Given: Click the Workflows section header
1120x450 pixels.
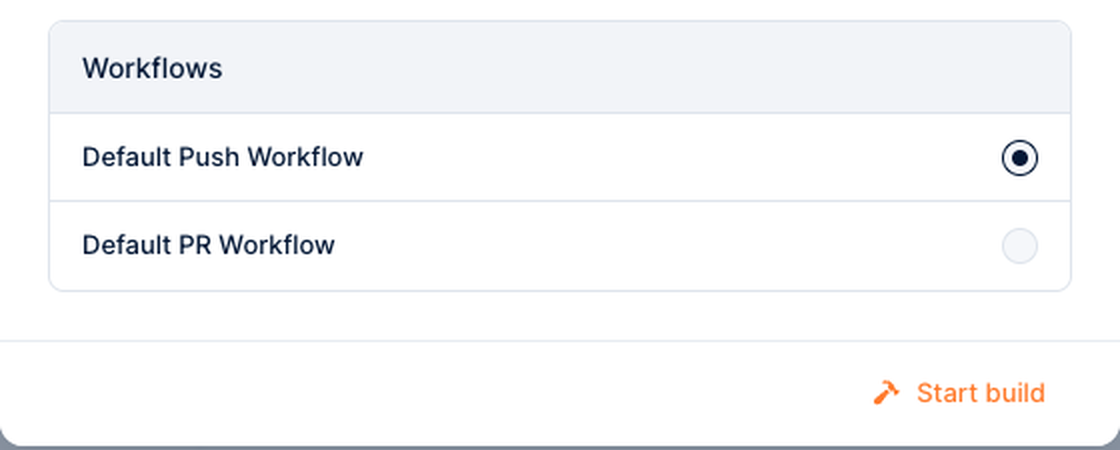Looking at the screenshot, I should (560, 67).
